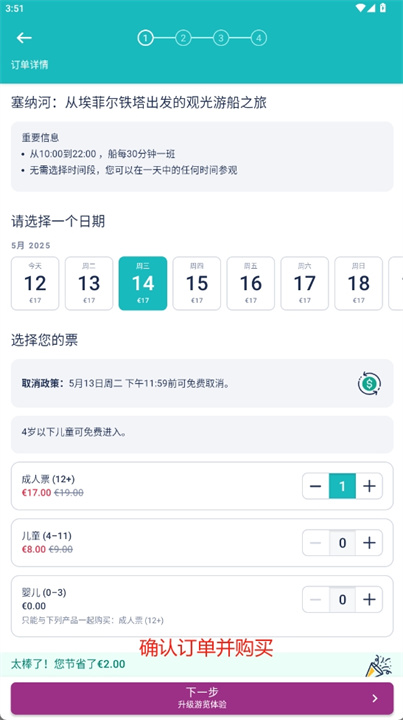Choose Sunday the 18th
Image resolution: width=403 pixels, height=720 pixels.
point(358,283)
